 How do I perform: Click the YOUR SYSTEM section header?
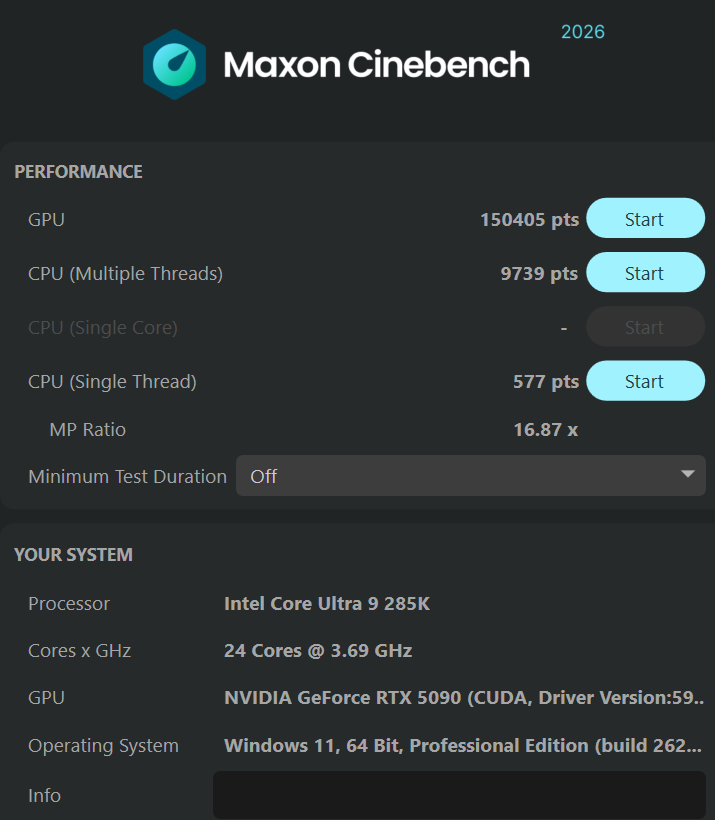(73, 554)
